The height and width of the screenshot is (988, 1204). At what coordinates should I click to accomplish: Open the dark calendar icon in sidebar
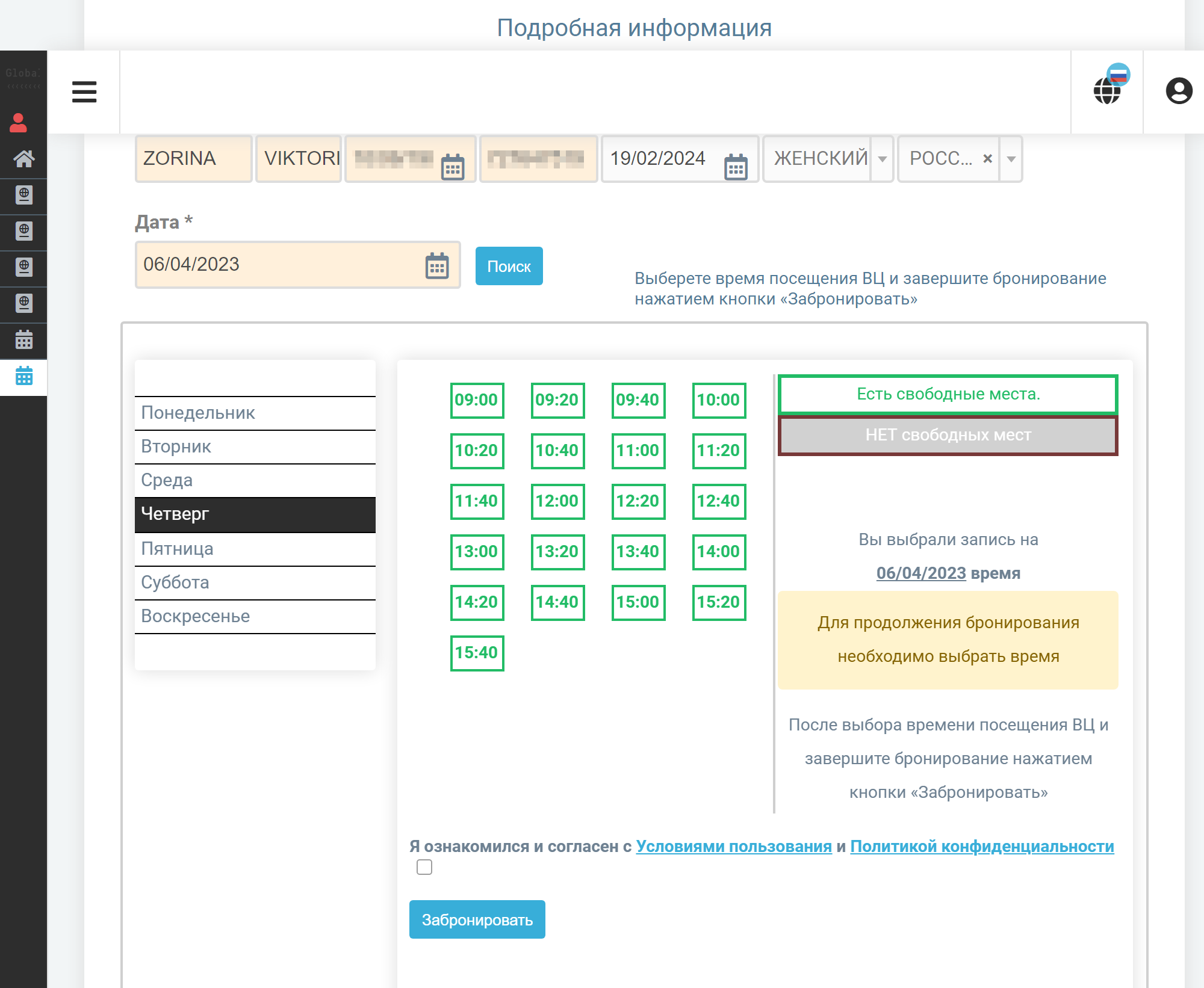tap(24, 340)
